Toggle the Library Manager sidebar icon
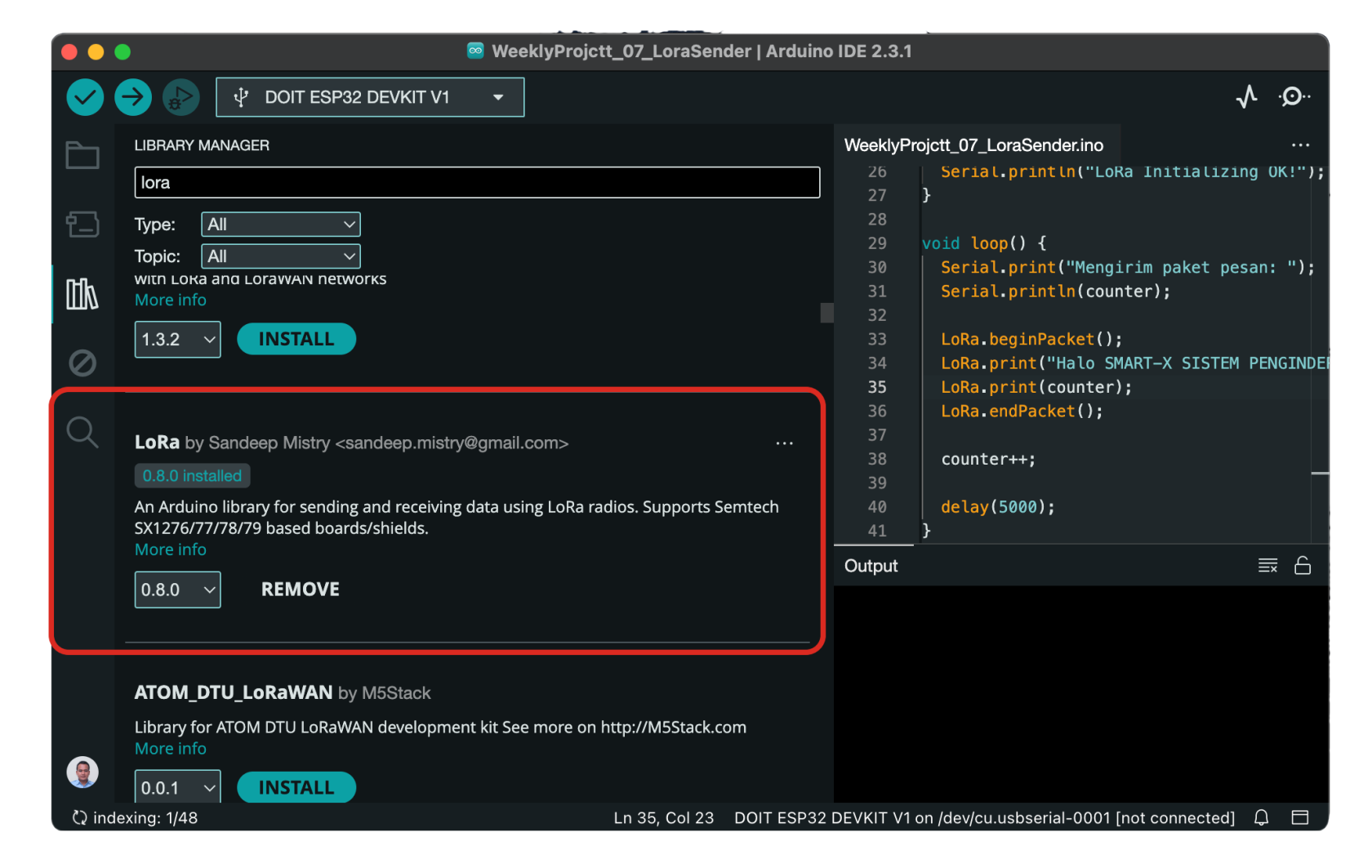Screen dimensions: 1372x868 point(82,293)
